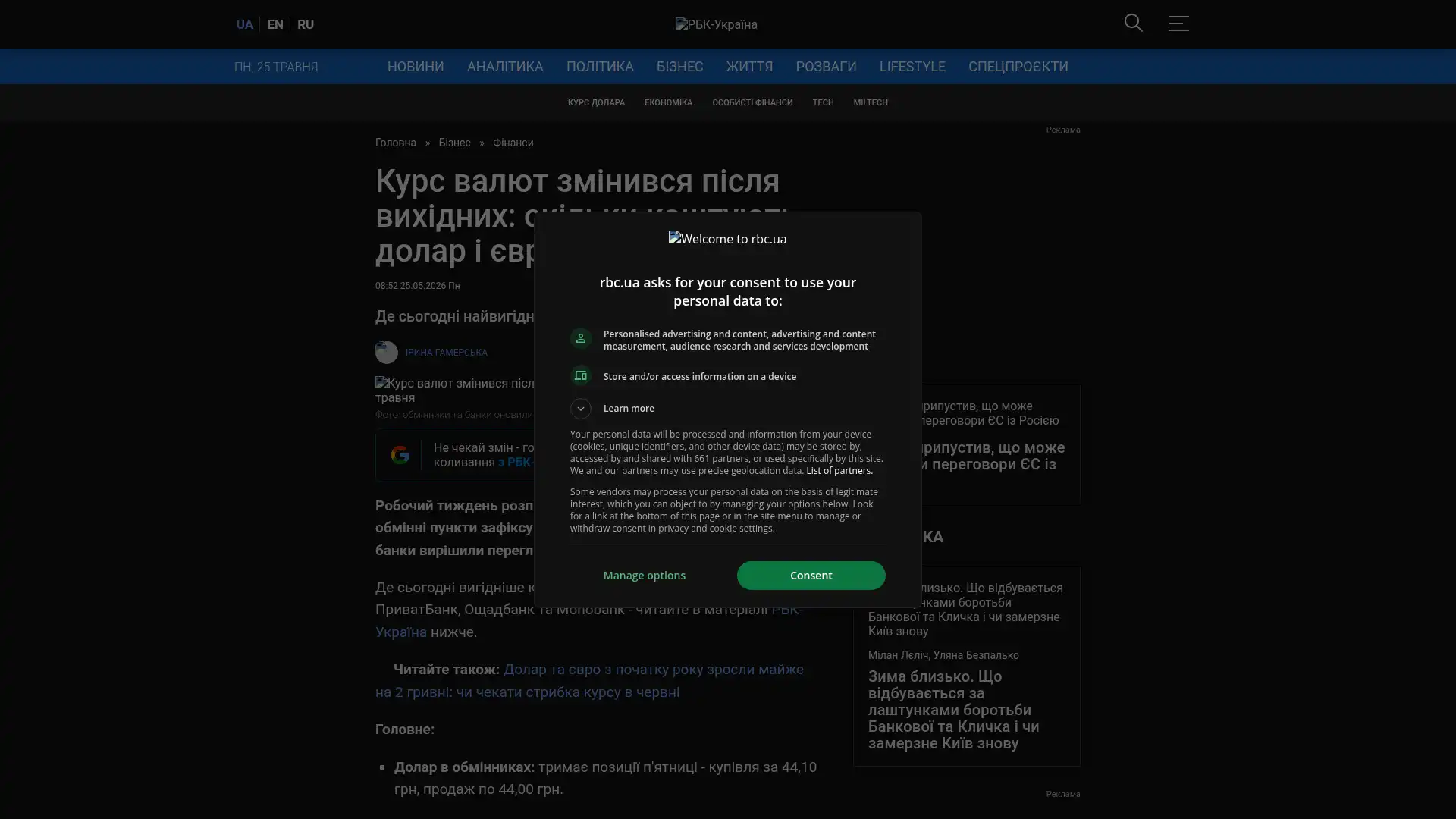Image resolution: width=1456 pixels, height=819 pixels.
Task: Switch language to RU
Action: [x=305, y=24]
